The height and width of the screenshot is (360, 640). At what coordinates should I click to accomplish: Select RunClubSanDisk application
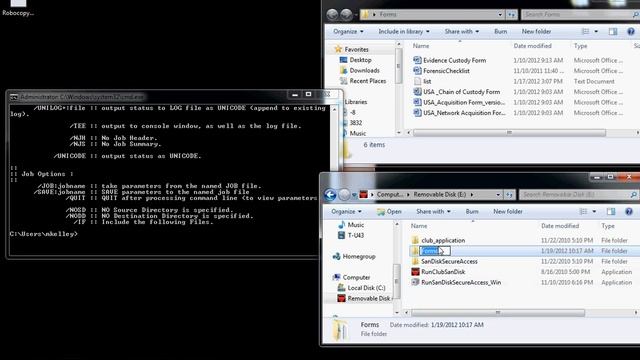[443, 272]
